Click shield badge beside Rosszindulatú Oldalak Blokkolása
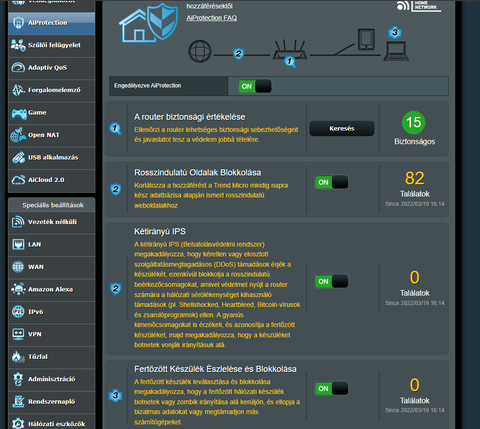The width and height of the screenshot is (480, 429). click(116, 189)
